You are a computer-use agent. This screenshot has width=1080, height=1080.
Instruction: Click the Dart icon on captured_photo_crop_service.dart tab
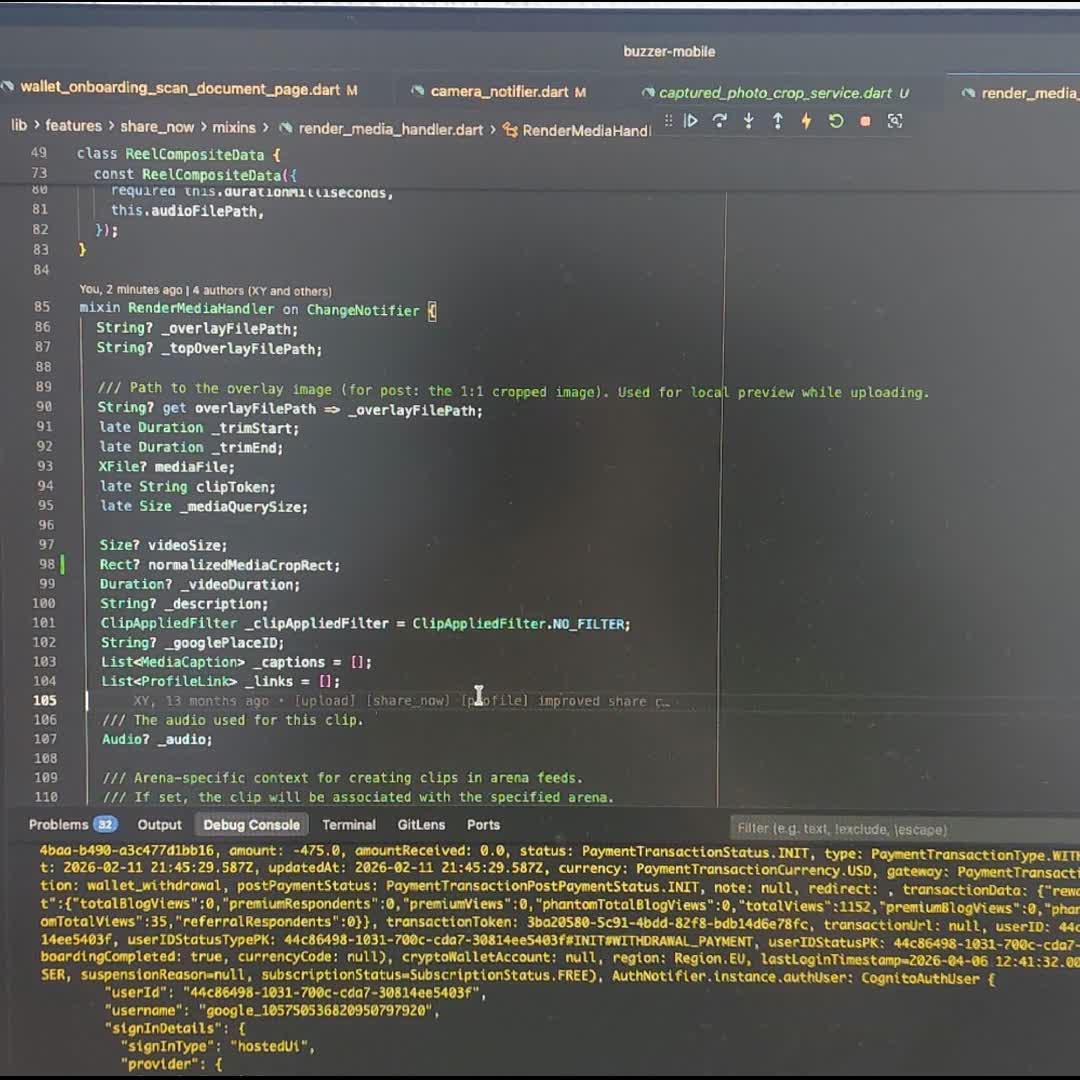pyautogui.click(x=647, y=92)
